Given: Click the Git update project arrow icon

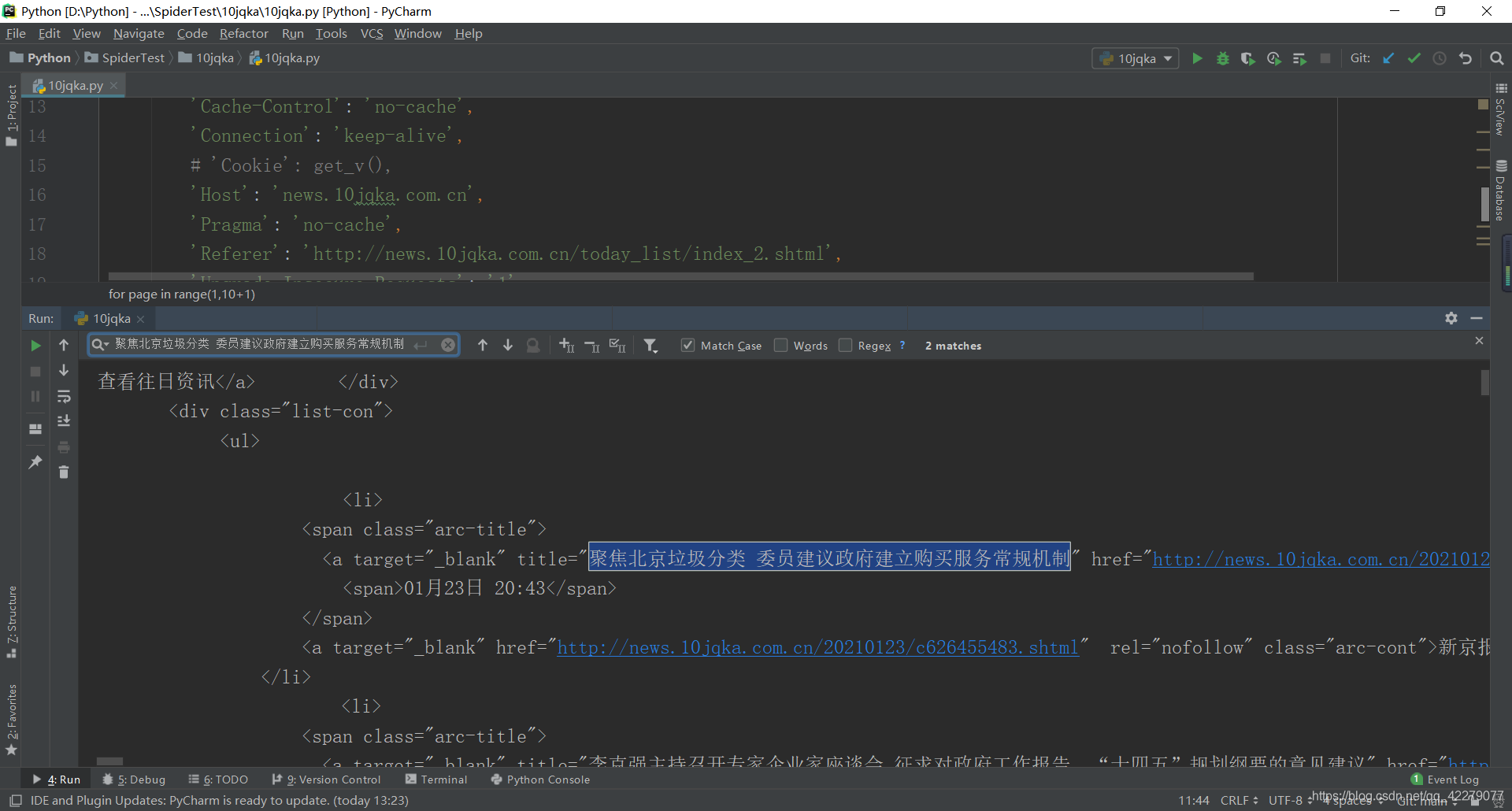Looking at the screenshot, I should (x=1389, y=58).
